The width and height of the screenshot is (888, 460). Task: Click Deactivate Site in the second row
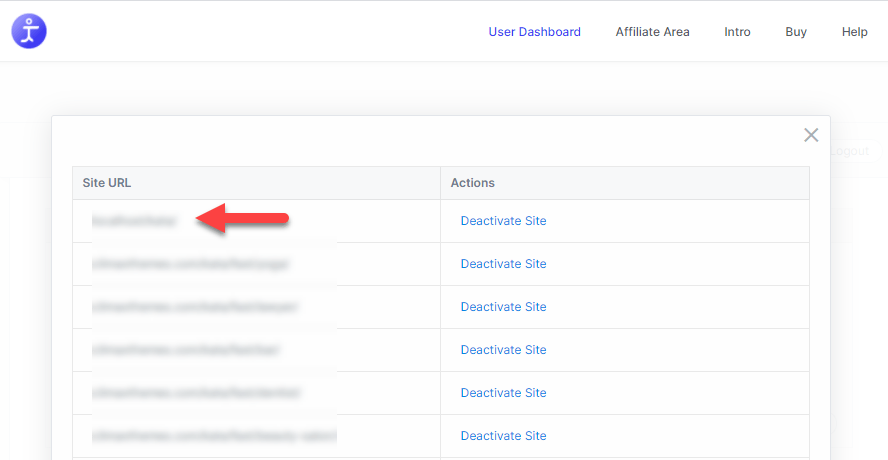click(503, 264)
